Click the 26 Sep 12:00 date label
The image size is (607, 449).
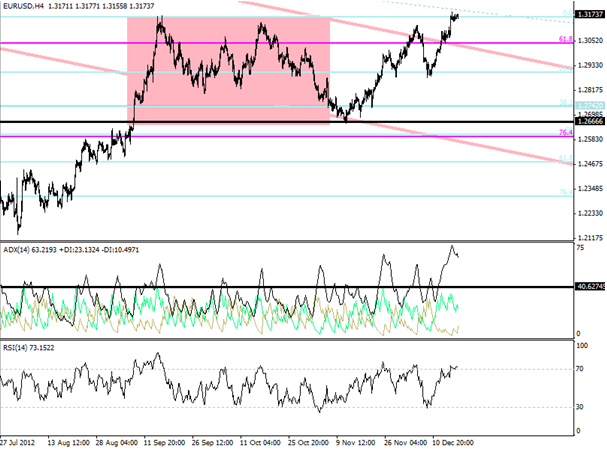tap(213, 442)
